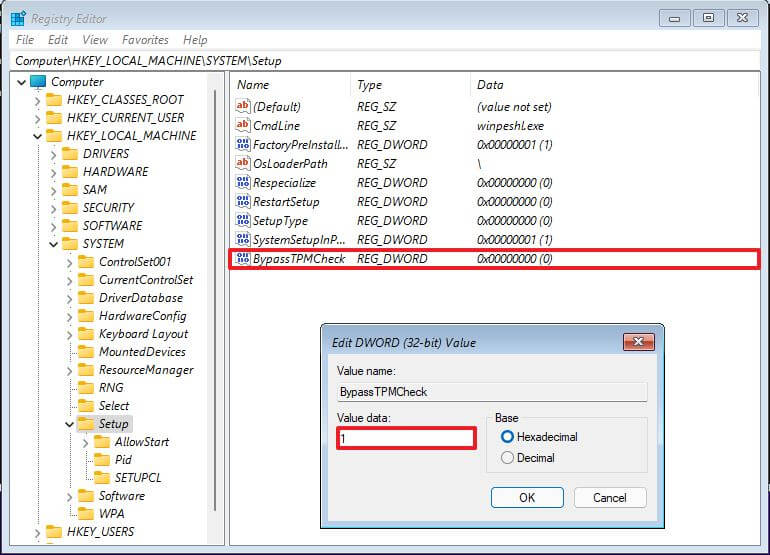Select the SETUPCL subkey
Image resolution: width=770 pixels, height=555 pixels.
[138, 478]
